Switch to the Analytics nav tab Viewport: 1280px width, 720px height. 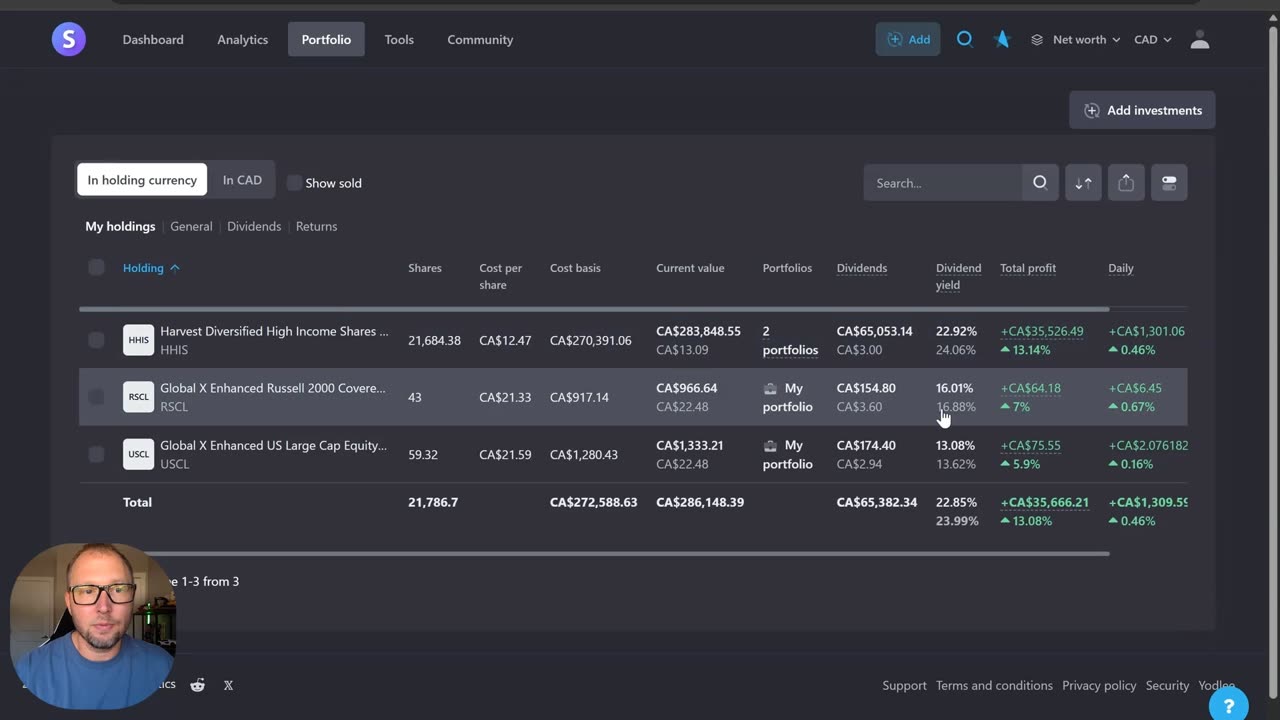(x=242, y=39)
